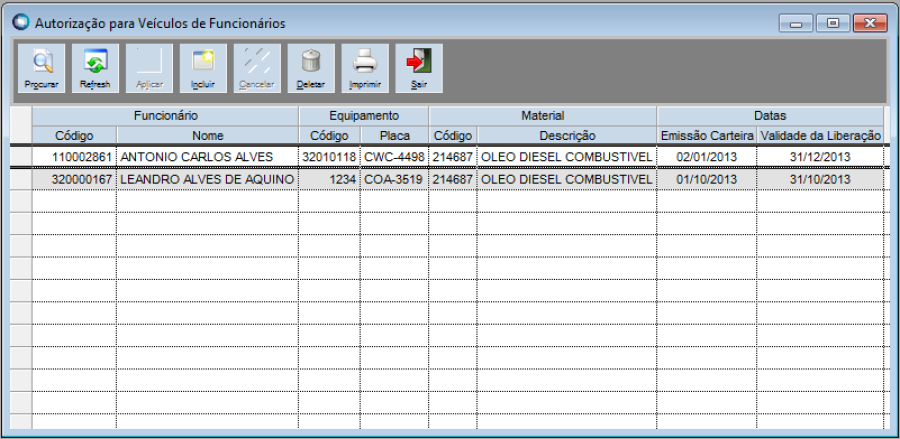Click the Placa column header
The width and height of the screenshot is (900, 439).
pyautogui.click(x=394, y=135)
